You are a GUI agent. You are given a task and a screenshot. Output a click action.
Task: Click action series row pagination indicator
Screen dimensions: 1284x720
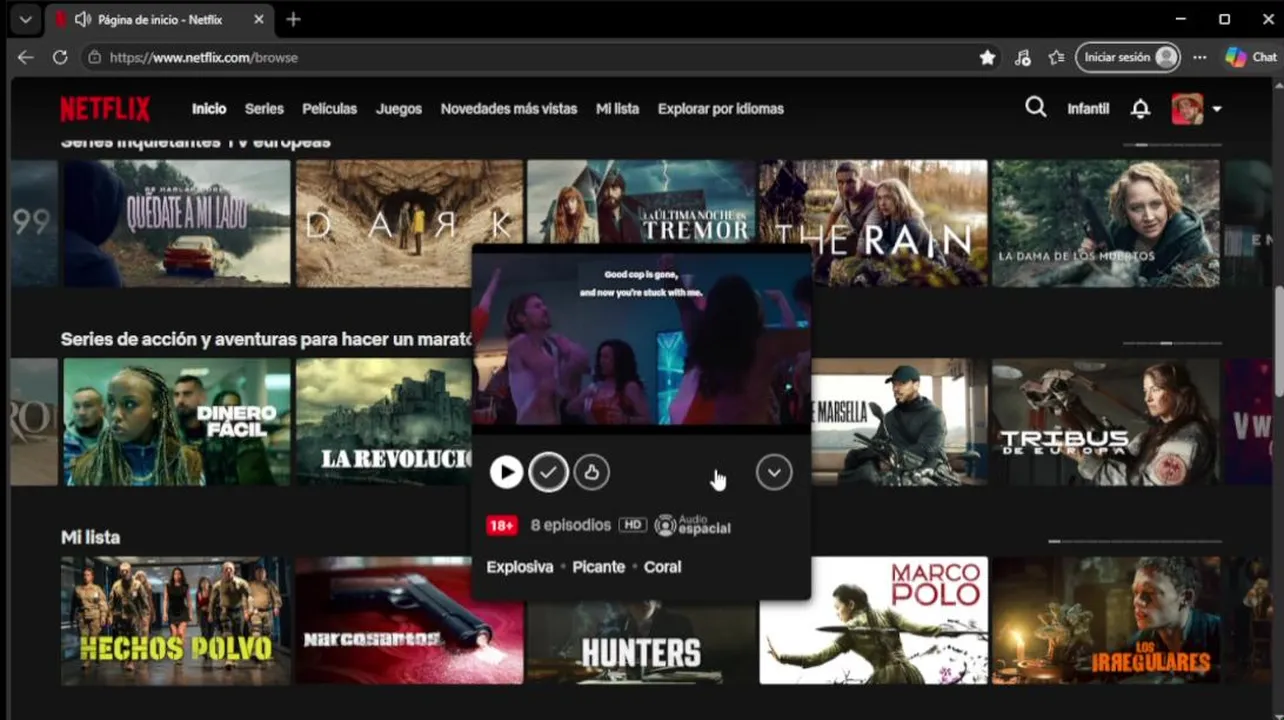click(x=1172, y=343)
